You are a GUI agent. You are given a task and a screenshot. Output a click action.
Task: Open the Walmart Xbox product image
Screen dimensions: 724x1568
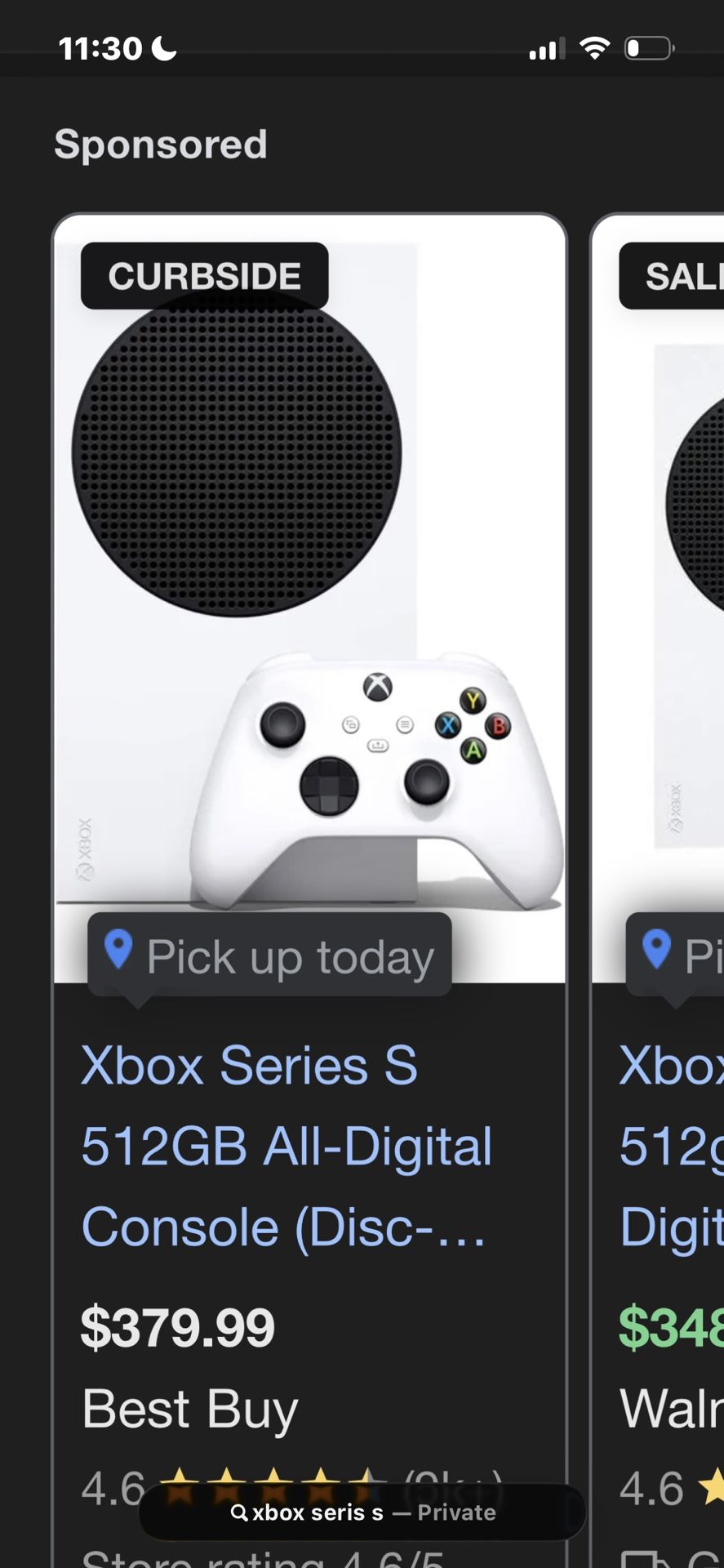click(x=659, y=599)
